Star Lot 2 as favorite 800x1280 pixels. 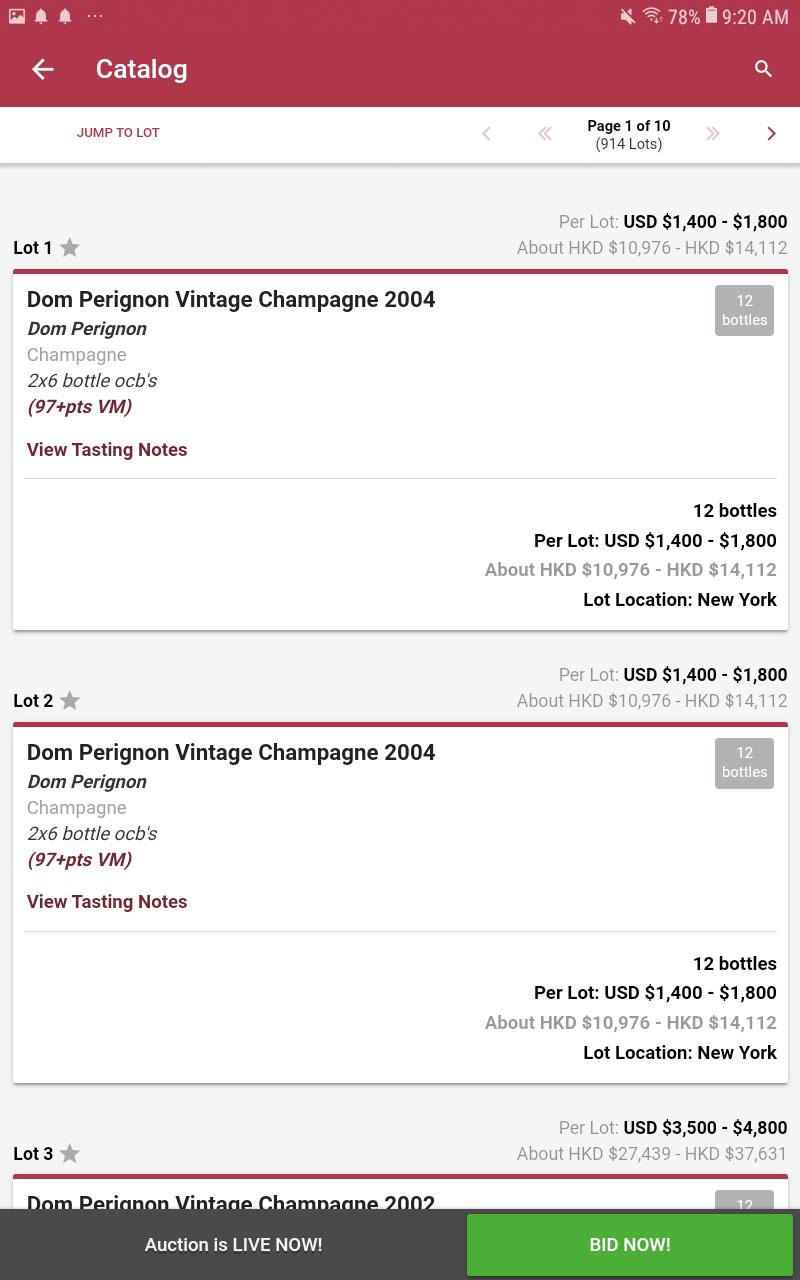tap(70, 701)
